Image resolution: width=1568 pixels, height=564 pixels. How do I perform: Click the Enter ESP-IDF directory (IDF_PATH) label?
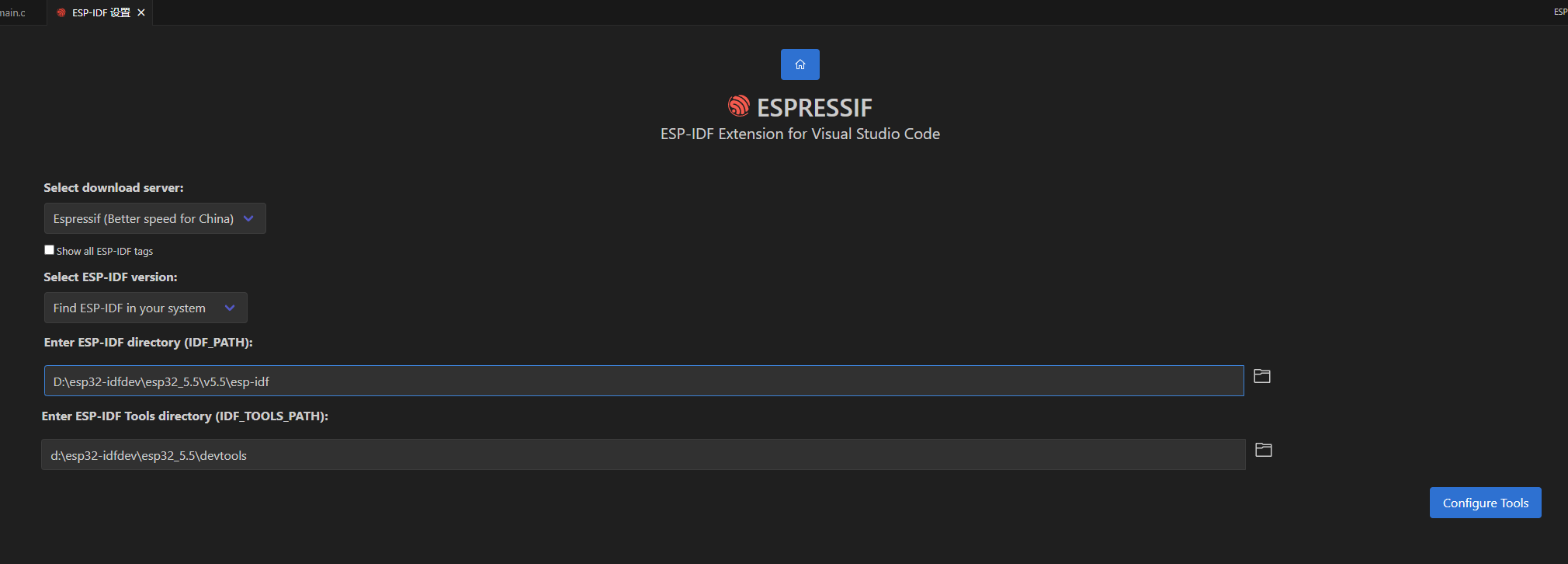(148, 343)
